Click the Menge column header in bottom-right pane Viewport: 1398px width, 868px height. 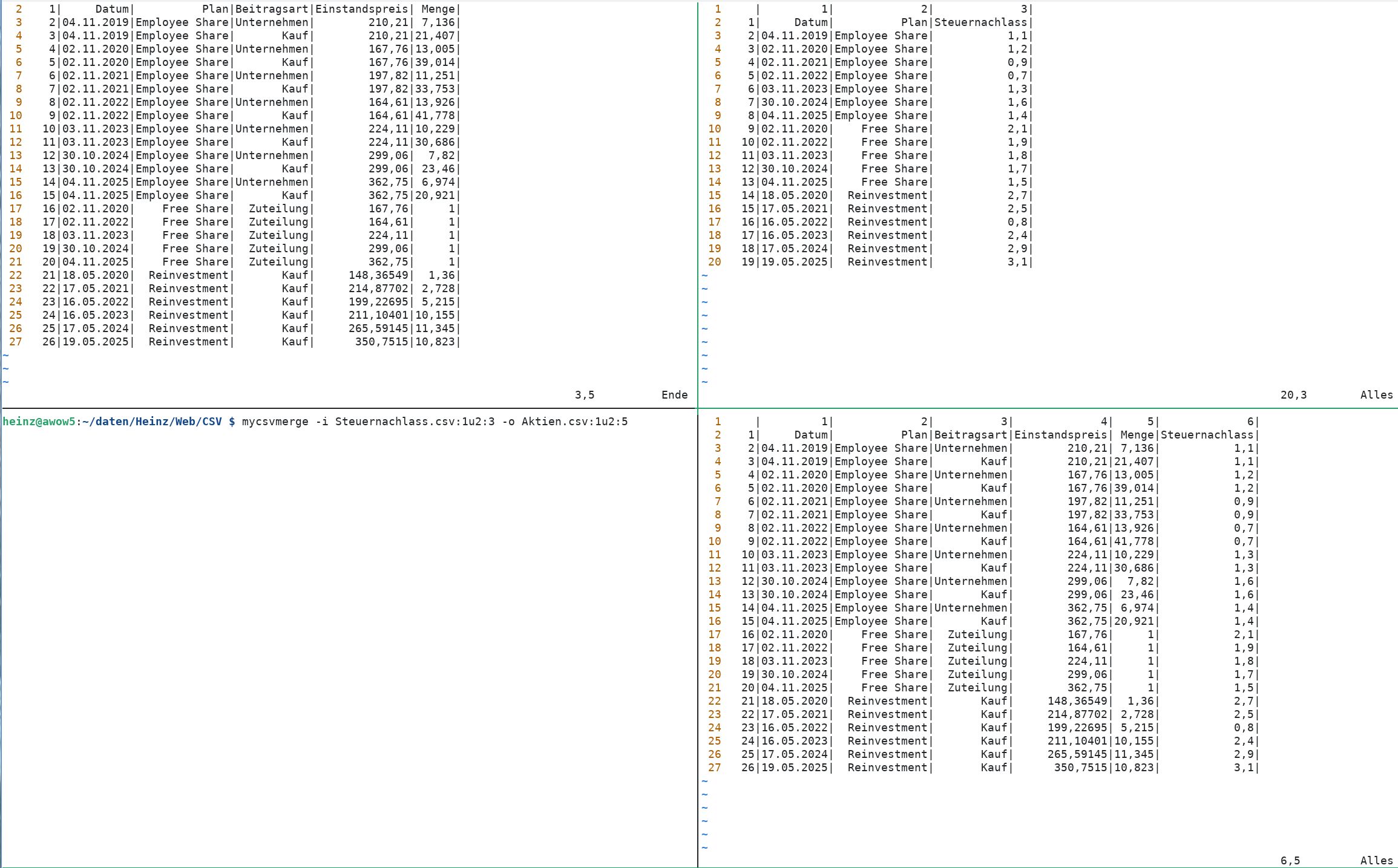pos(1137,435)
